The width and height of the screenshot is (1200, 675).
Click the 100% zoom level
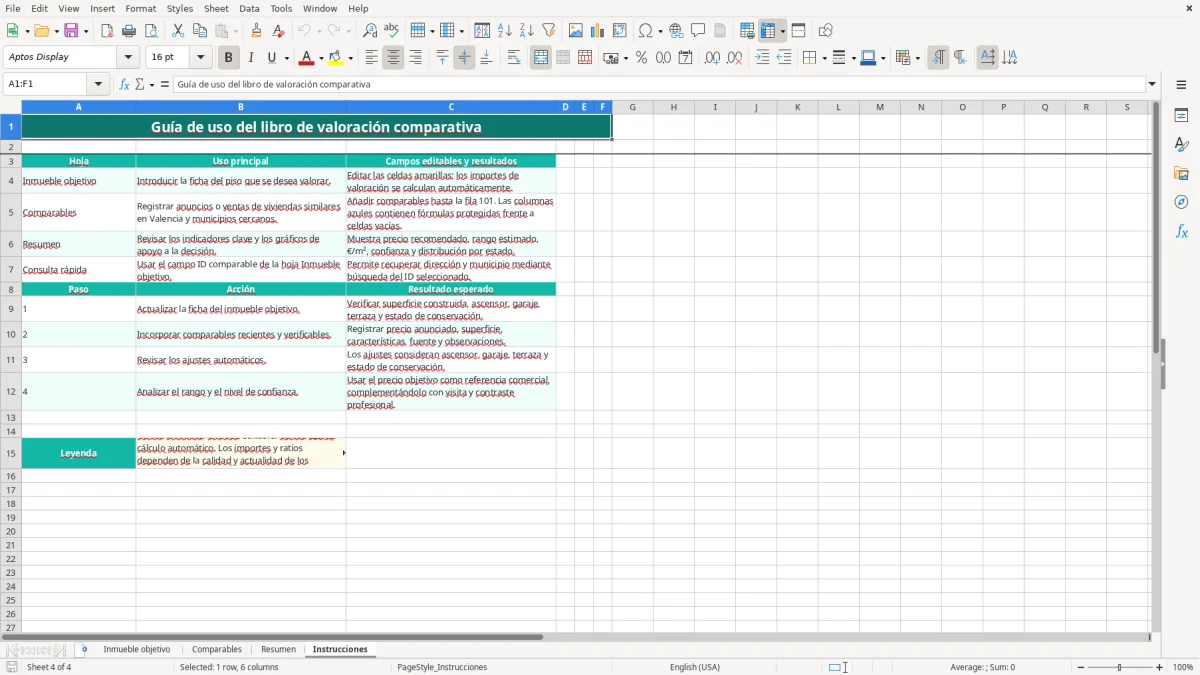[1183, 667]
